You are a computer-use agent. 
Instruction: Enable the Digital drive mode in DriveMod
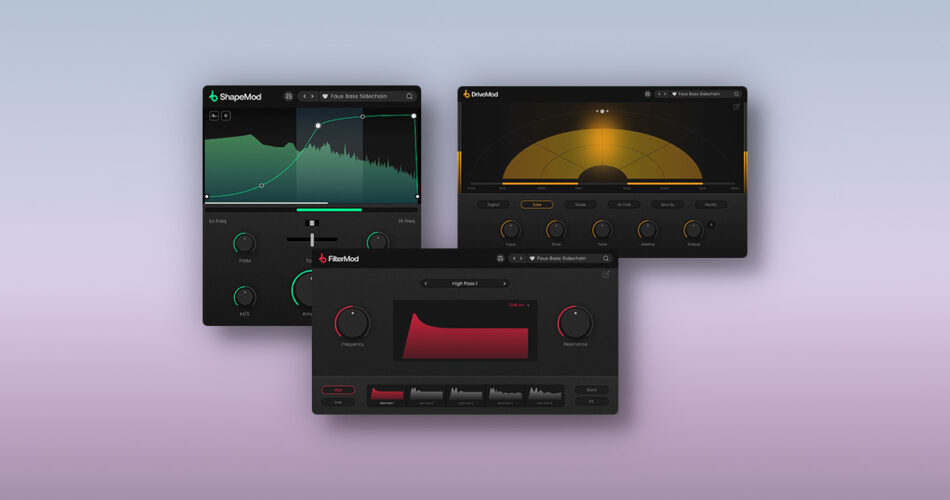coord(492,204)
